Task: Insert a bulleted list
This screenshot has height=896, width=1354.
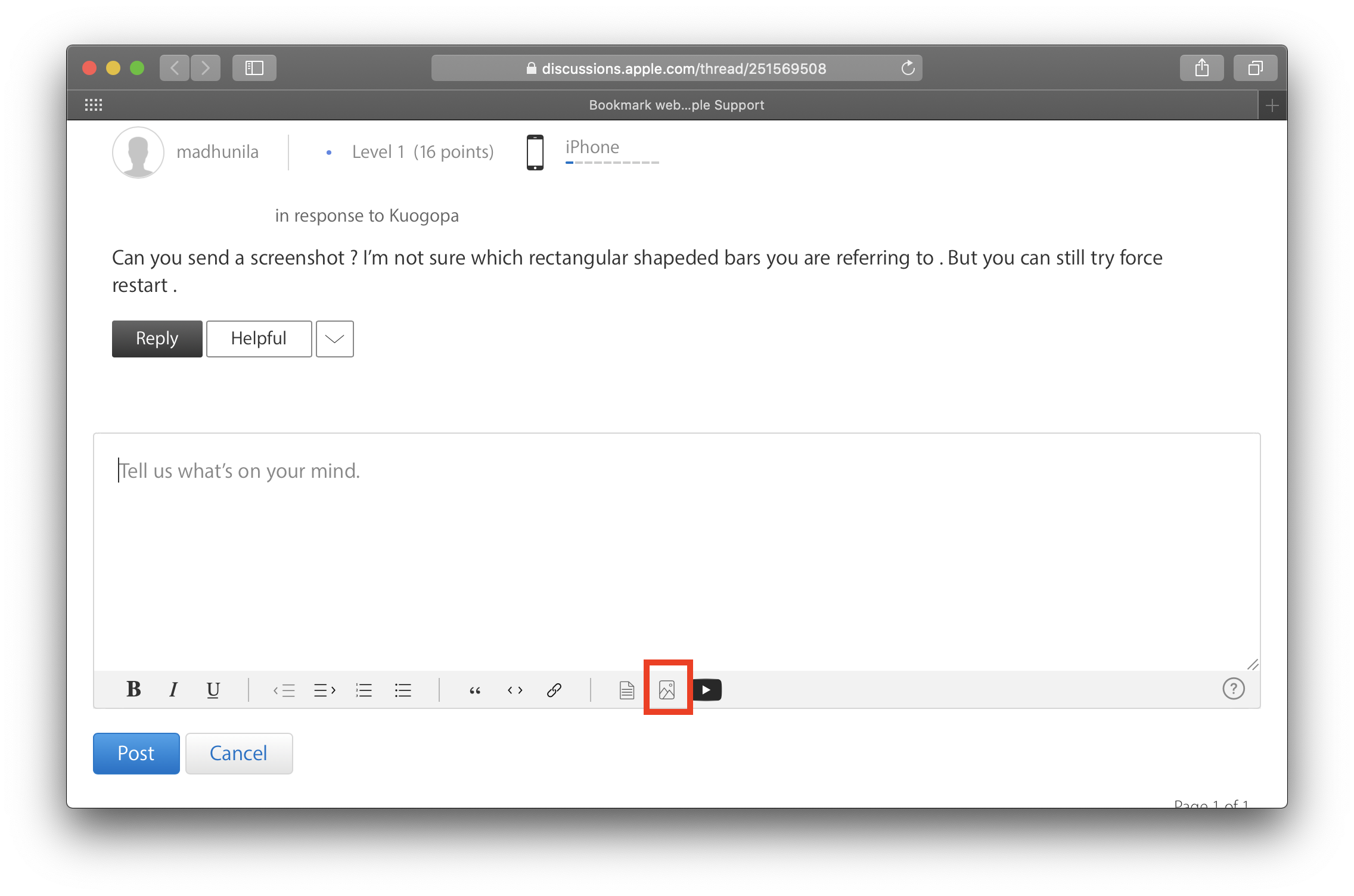Action: tap(403, 690)
